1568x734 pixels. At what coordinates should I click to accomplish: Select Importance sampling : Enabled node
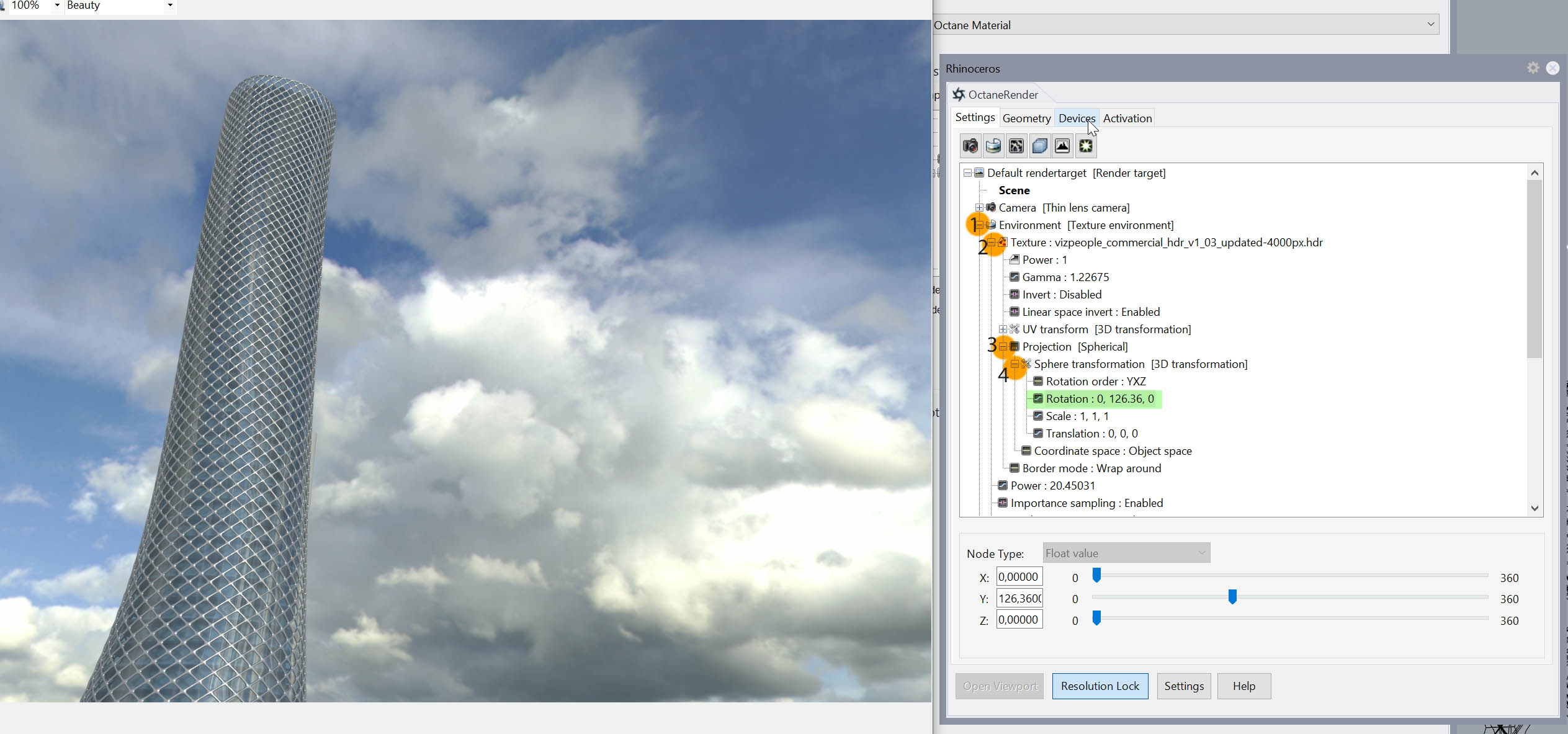1086,503
